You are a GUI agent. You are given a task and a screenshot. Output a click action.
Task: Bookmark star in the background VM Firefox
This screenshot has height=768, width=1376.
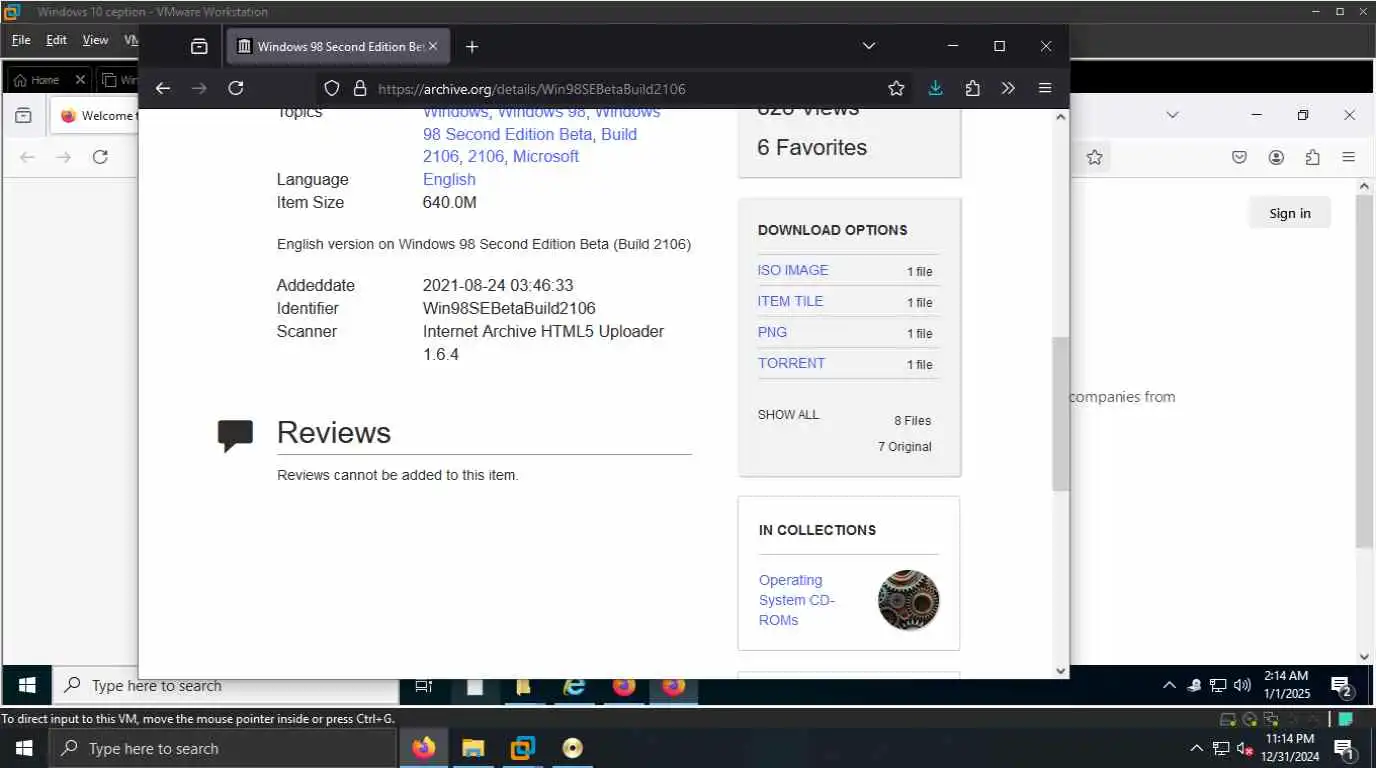1094,157
